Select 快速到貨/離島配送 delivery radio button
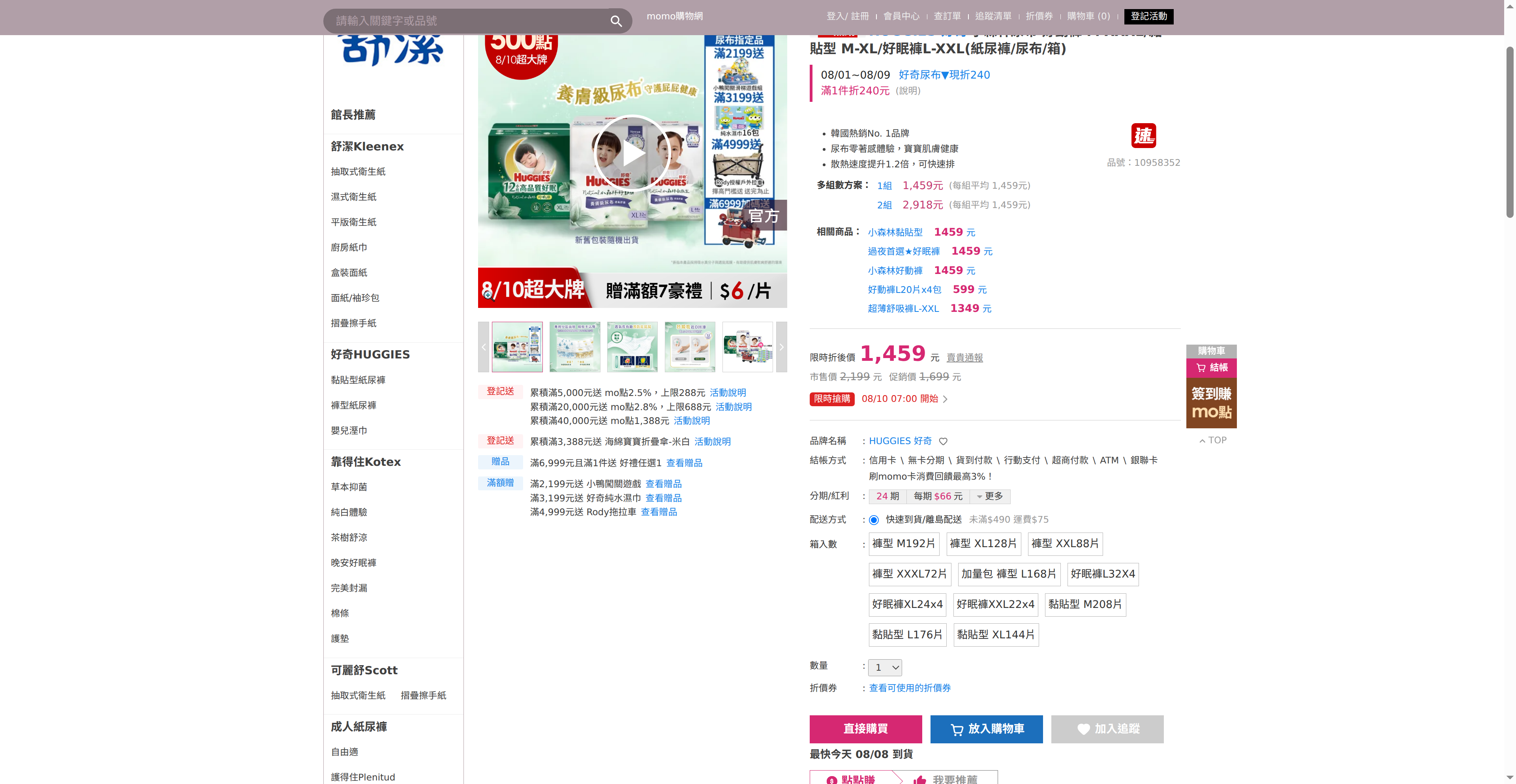This screenshot has height=784, width=1516. click(x=874, y=520)
